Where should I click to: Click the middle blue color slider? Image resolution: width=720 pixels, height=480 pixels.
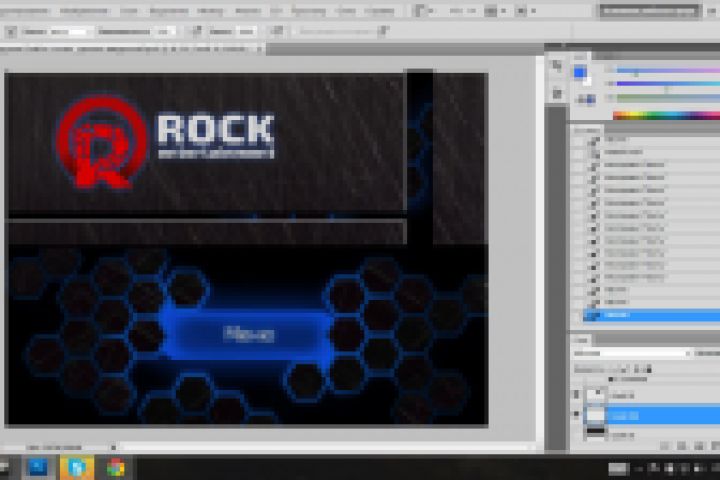tap(668, 84)
